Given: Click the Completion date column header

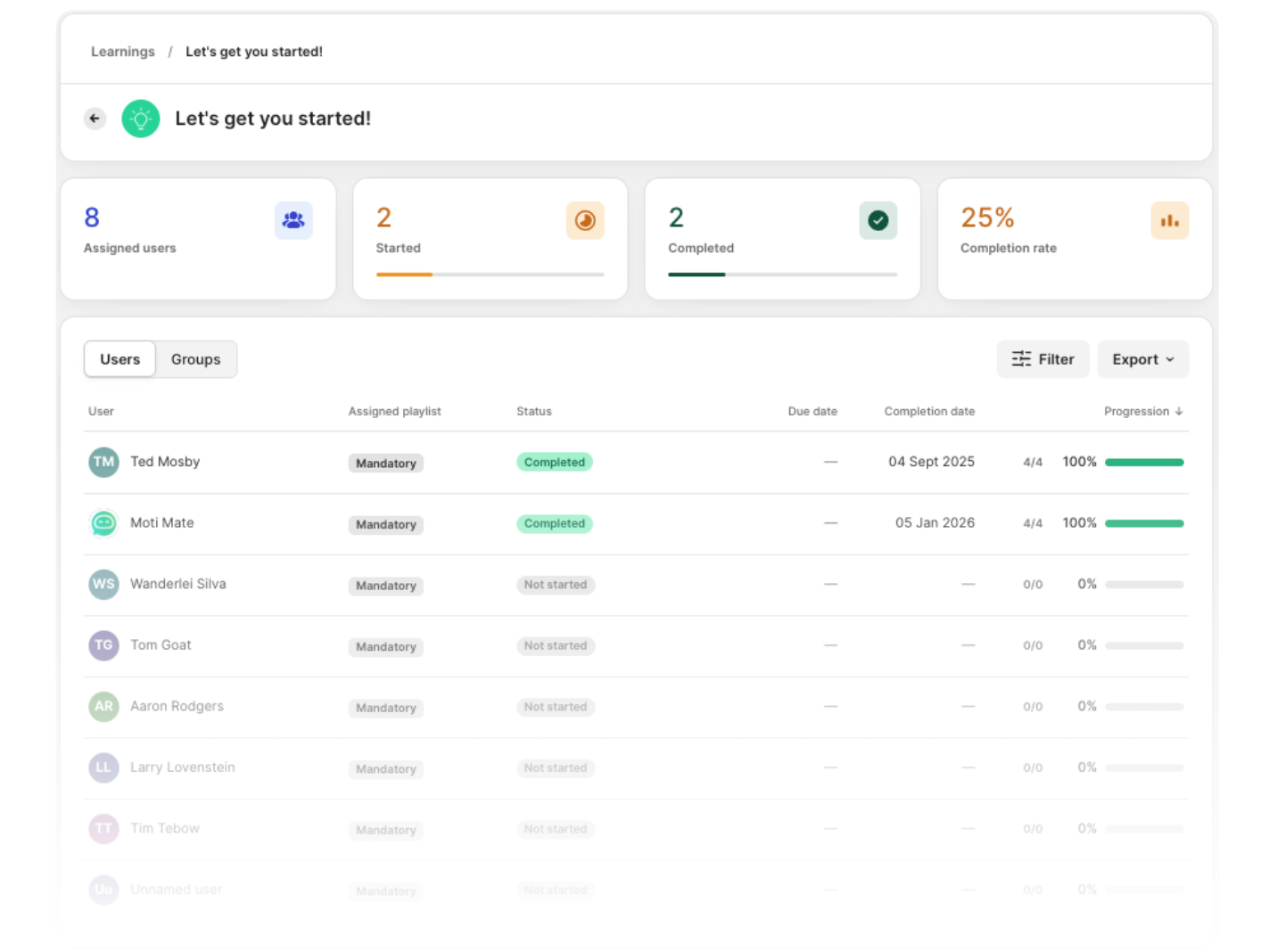Looking at the screenshot, I should coord(929,411).
